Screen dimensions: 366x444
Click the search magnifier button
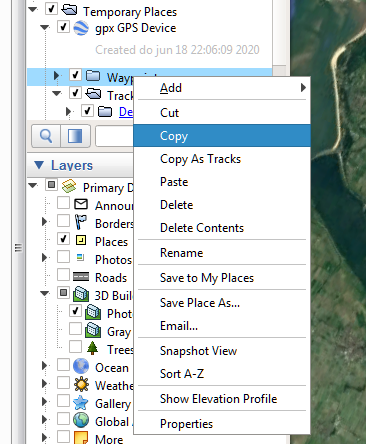(x=46, y=136)
